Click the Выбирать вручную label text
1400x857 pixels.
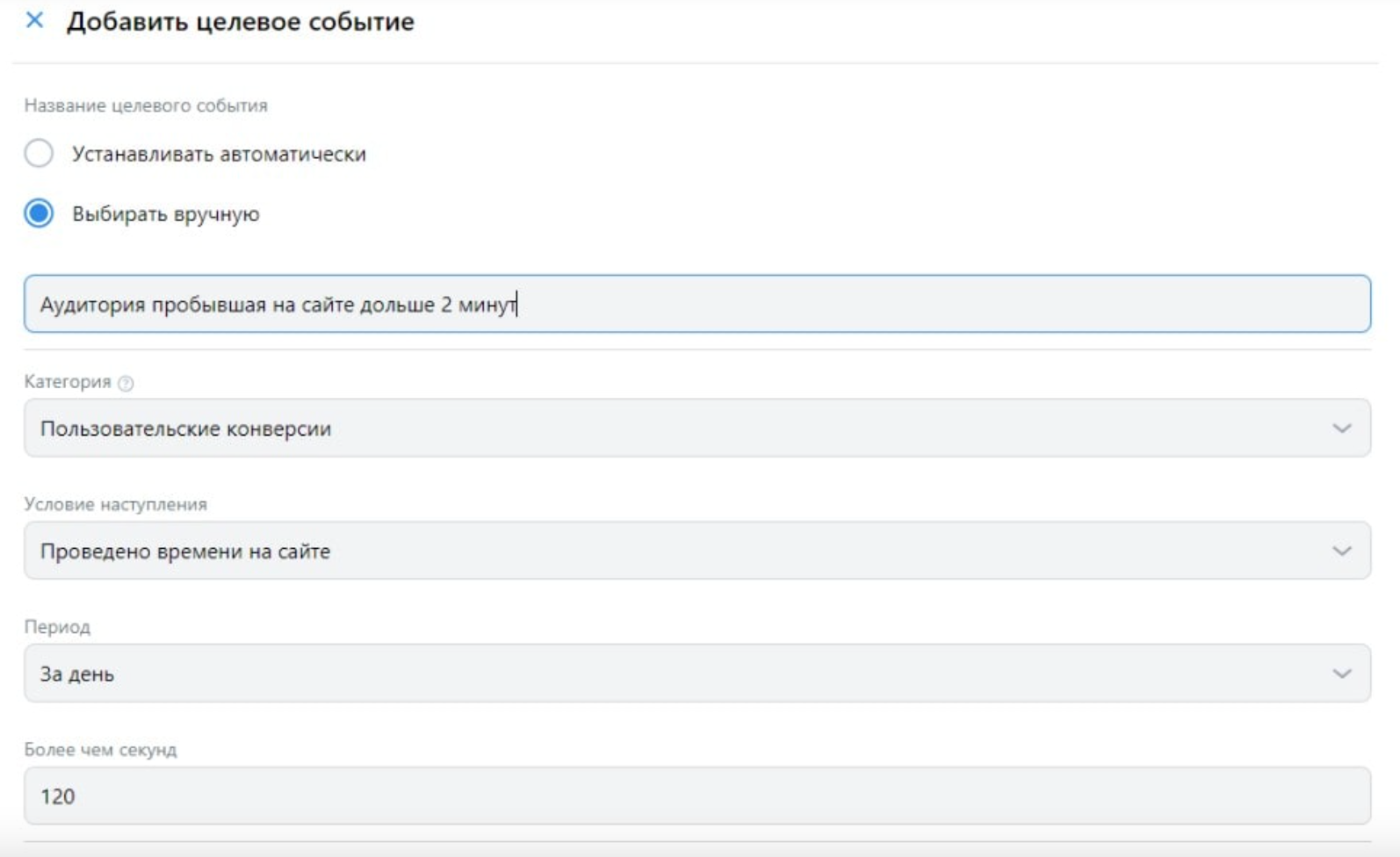[165, 214]
